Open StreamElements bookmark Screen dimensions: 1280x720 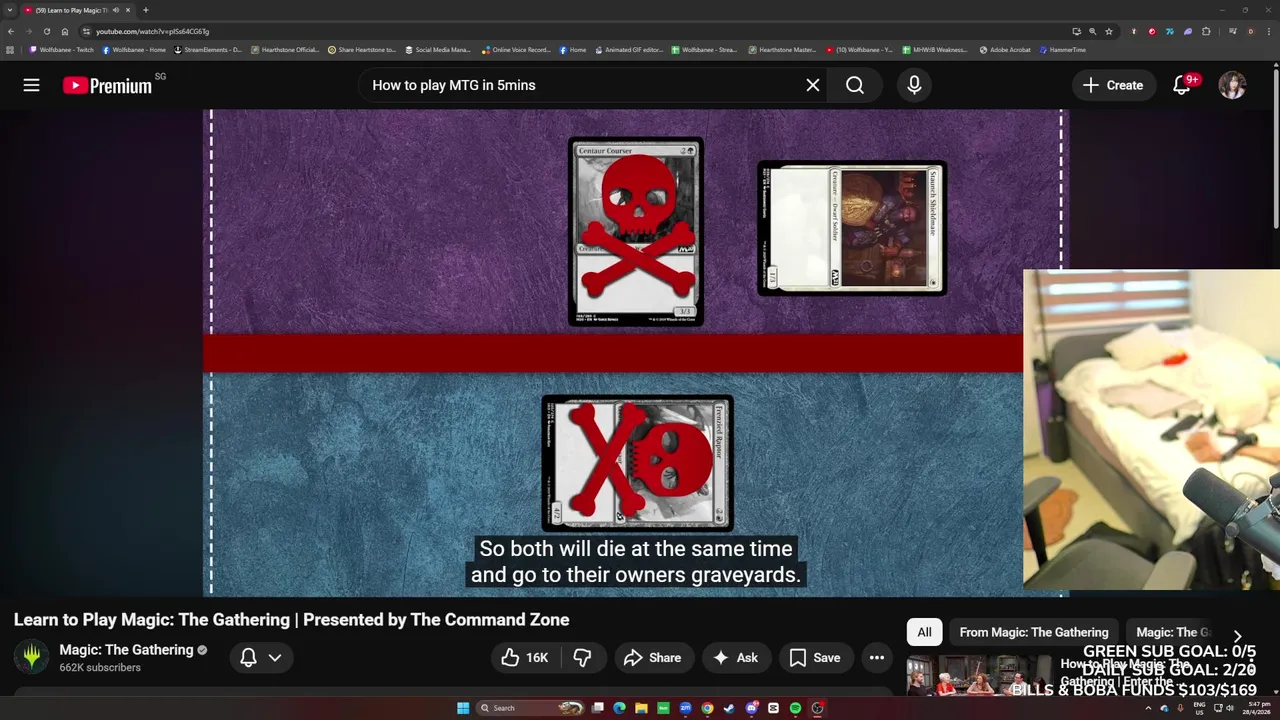click(x=208, y=49)
